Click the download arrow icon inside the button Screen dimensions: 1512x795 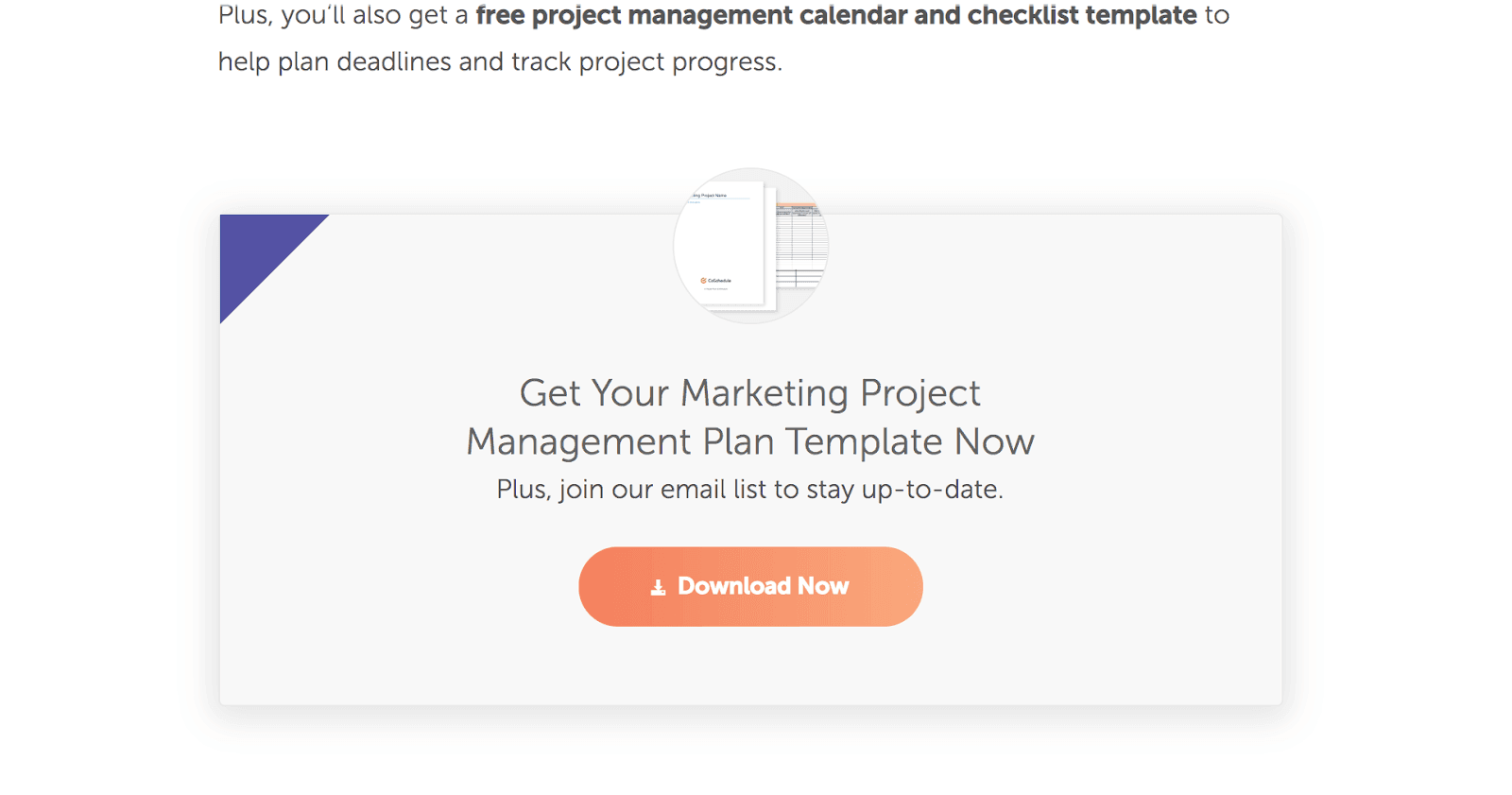[658, 586]
